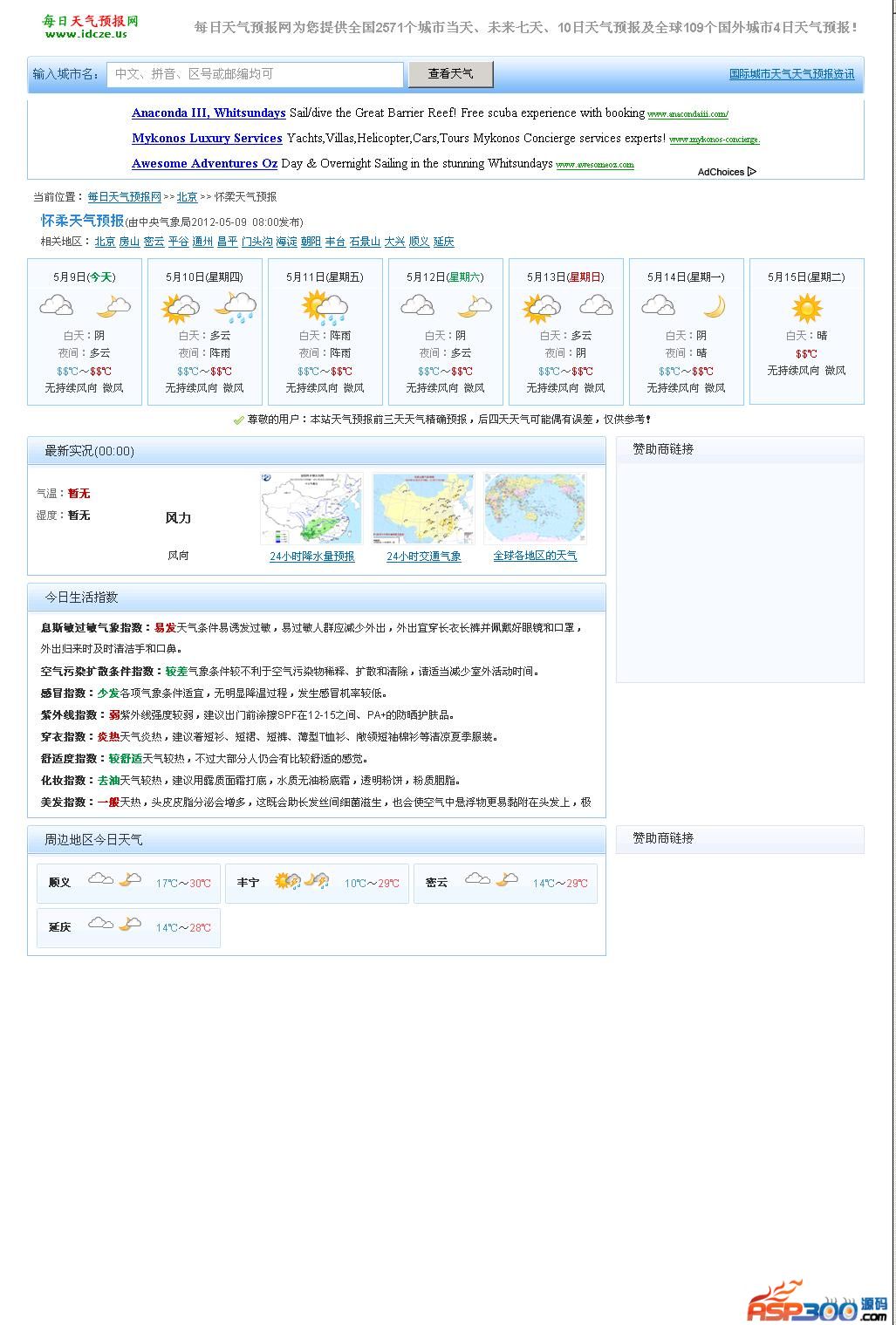Open related region 大兴
This screenshot has width=896, height=1325.
[x=394, y=242]
